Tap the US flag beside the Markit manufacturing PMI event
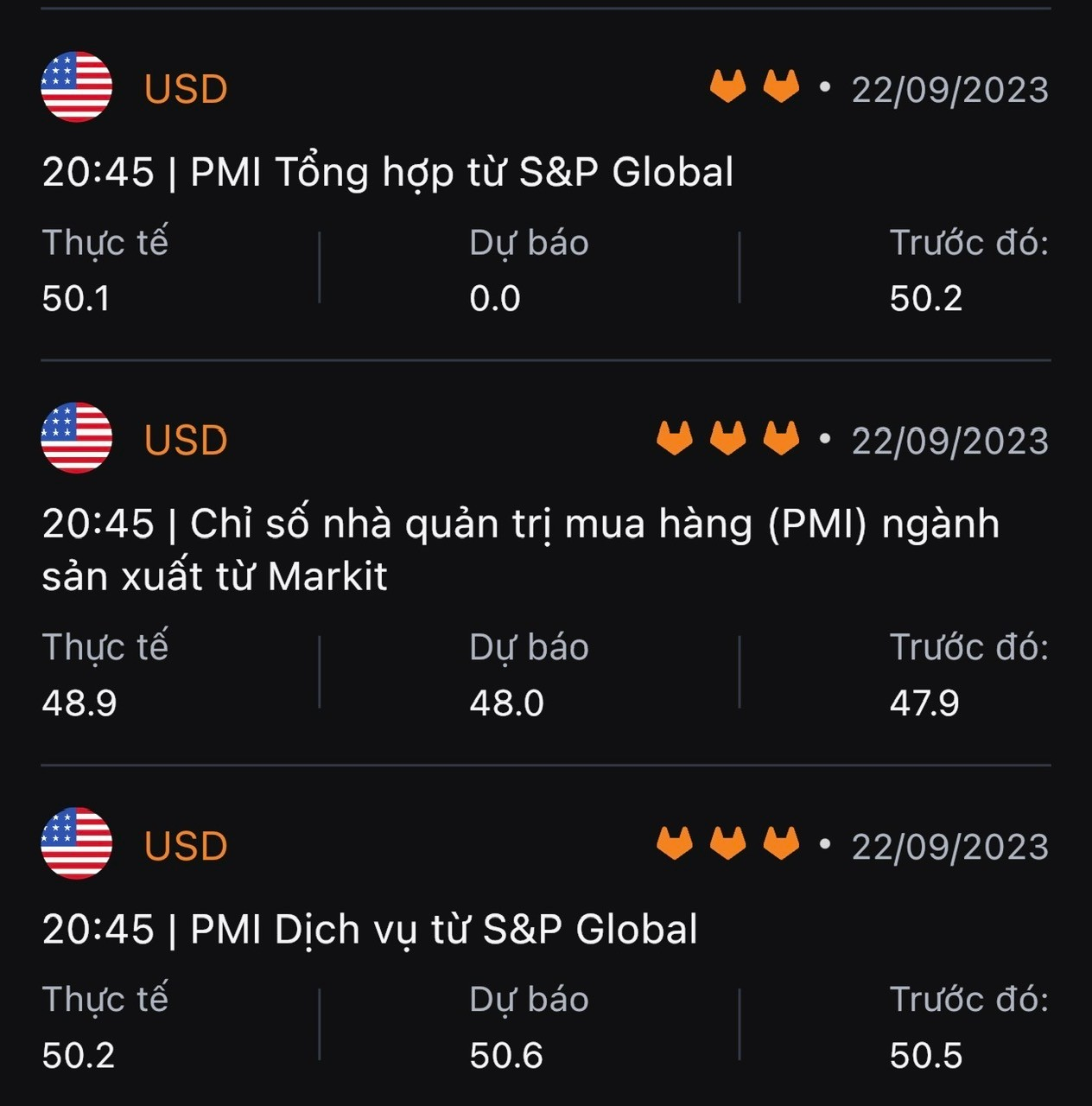This screenshot has width=1092, height=1106. pos(77,438)
